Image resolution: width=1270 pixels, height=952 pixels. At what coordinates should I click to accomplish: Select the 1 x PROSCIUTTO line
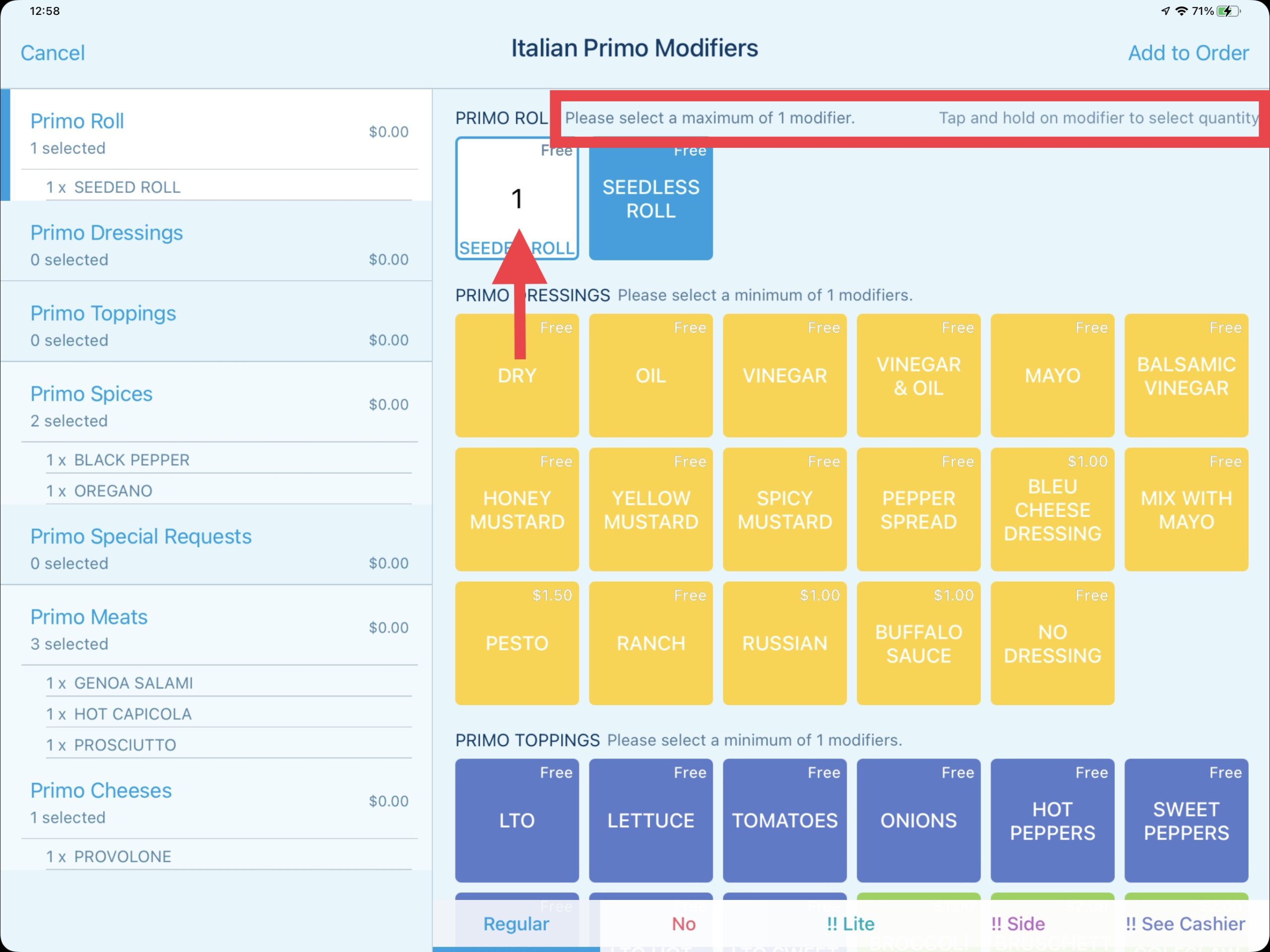[x=229, y=745]
